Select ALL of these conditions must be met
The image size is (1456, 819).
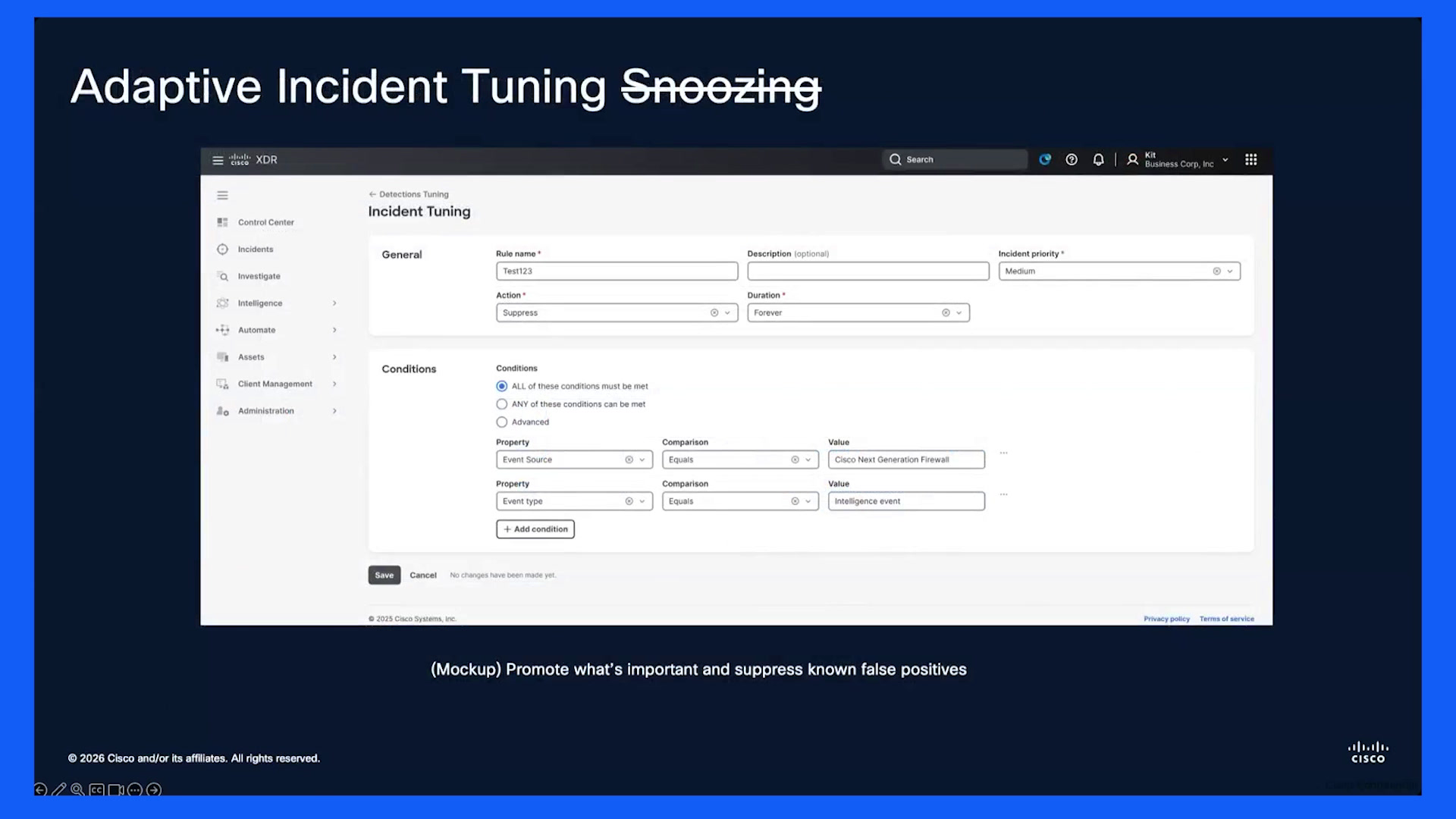(x=502, y=386)
